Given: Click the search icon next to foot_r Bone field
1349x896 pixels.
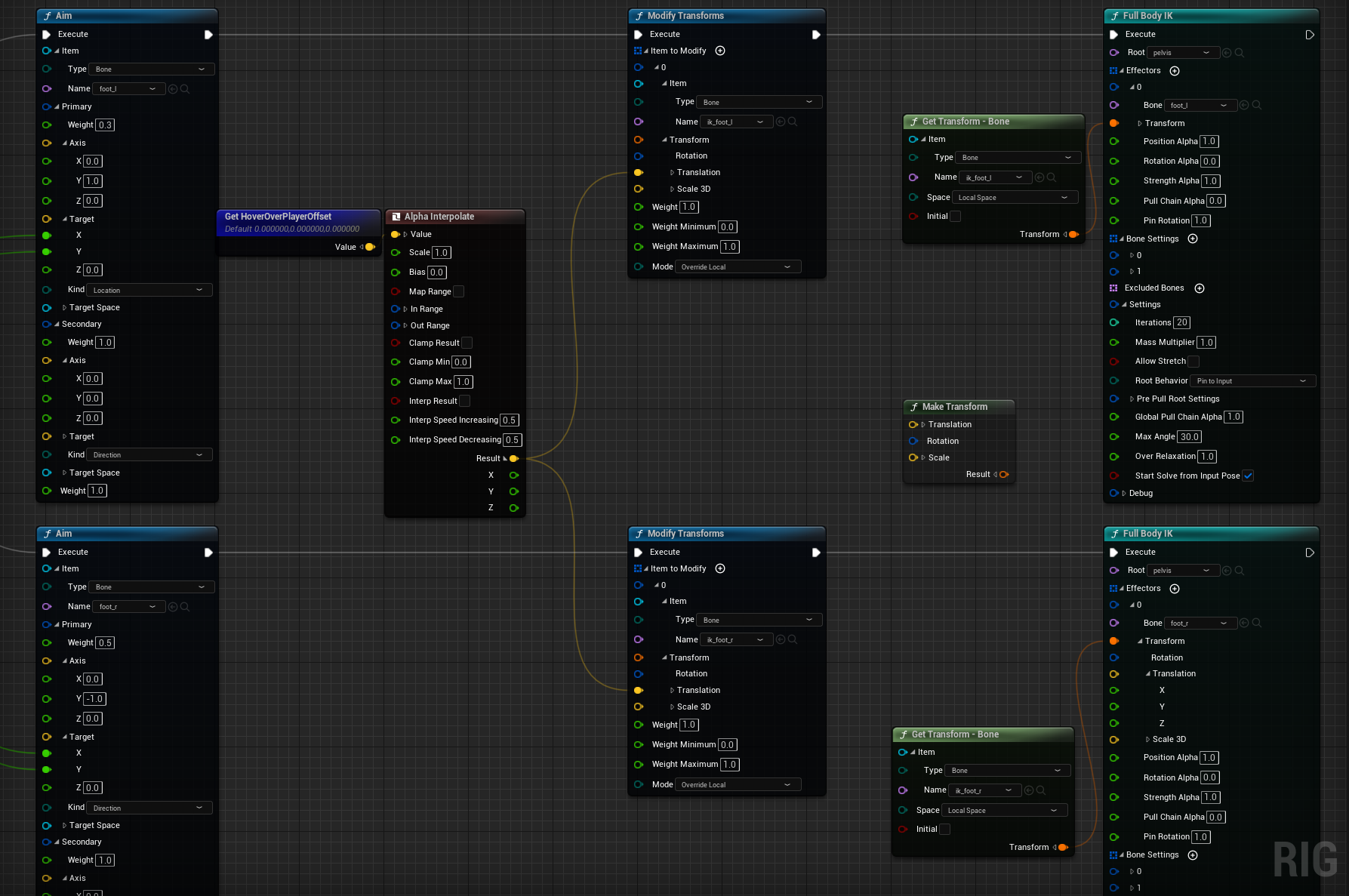Looking at the screenshot, I should point(1255,623).
